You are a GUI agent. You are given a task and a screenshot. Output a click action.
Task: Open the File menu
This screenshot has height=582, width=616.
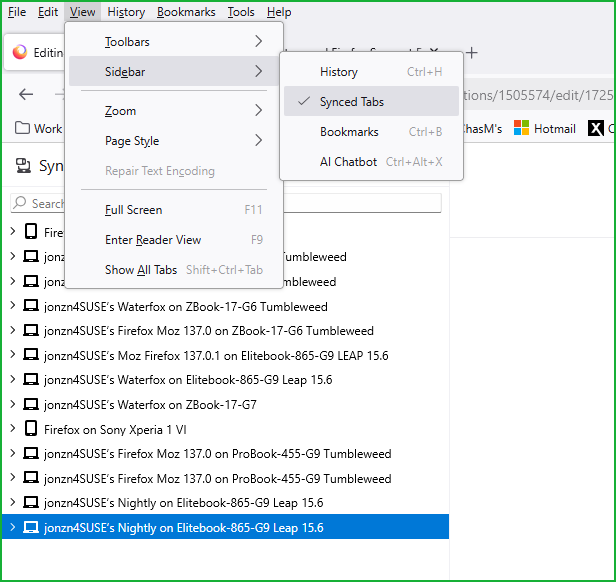(x=17, y=12)
